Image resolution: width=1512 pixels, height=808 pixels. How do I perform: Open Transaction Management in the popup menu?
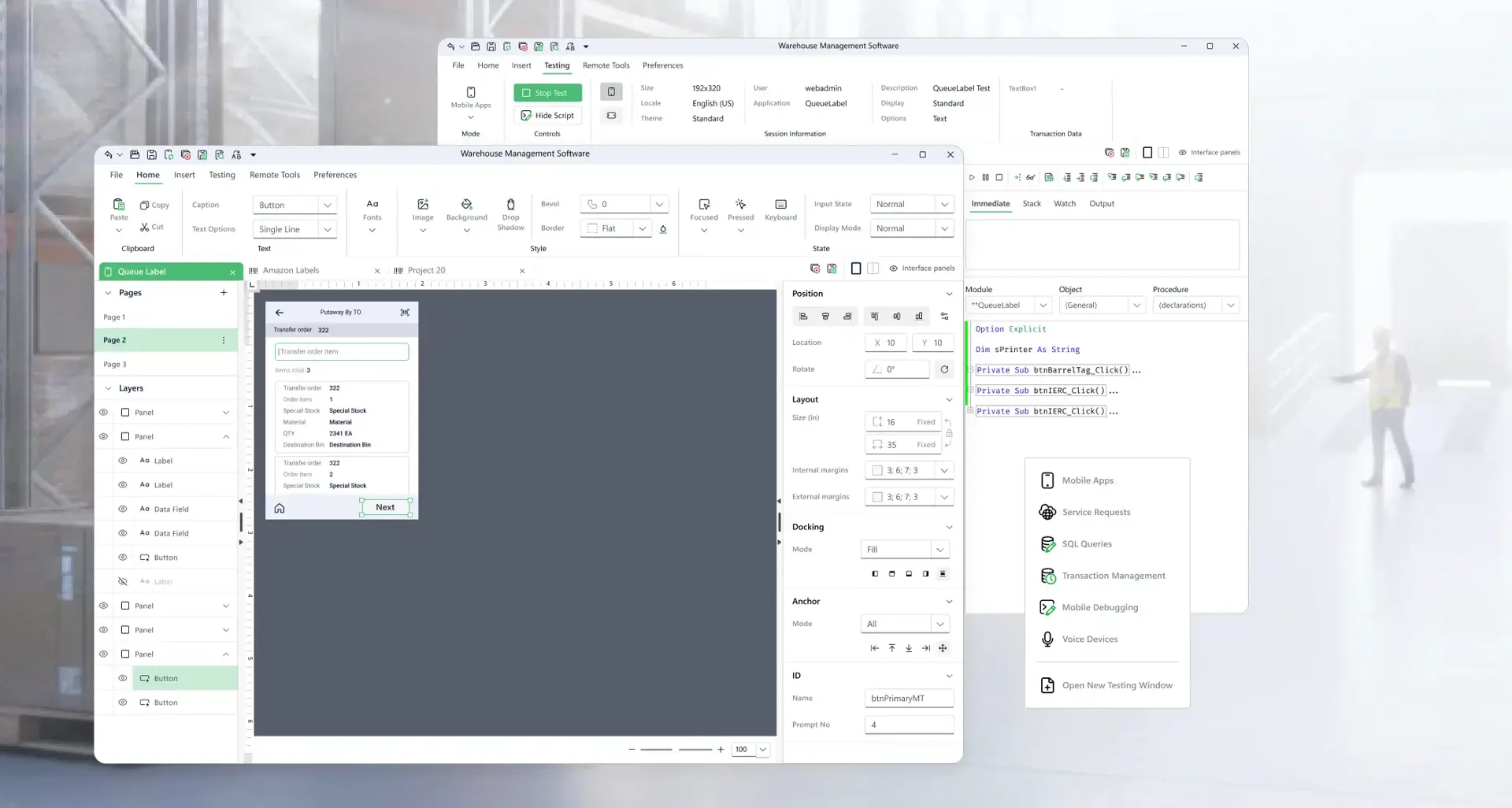tap(1114, 576)
